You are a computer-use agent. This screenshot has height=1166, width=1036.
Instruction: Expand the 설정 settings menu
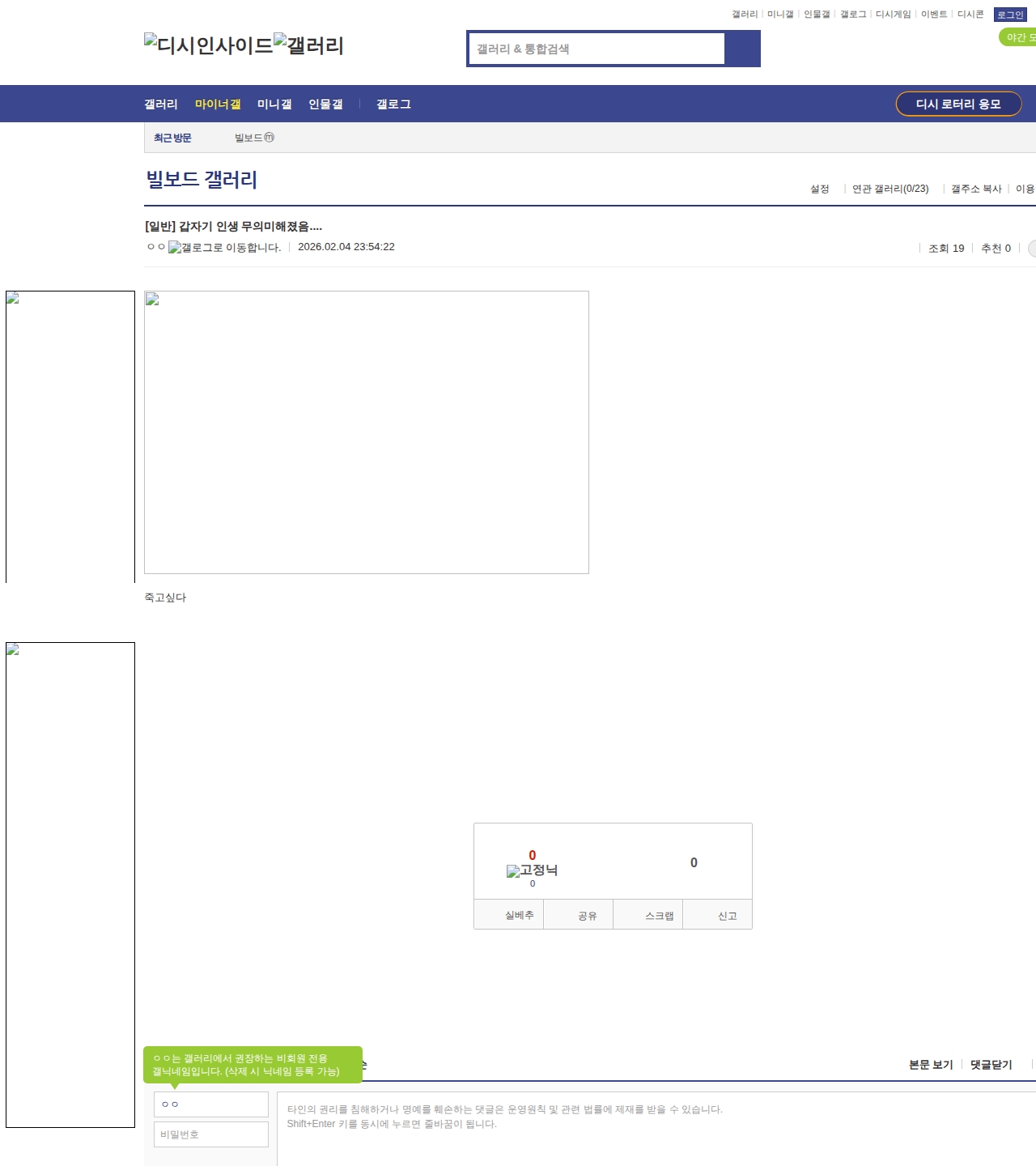pyautogui.click(x=820, y=189)
